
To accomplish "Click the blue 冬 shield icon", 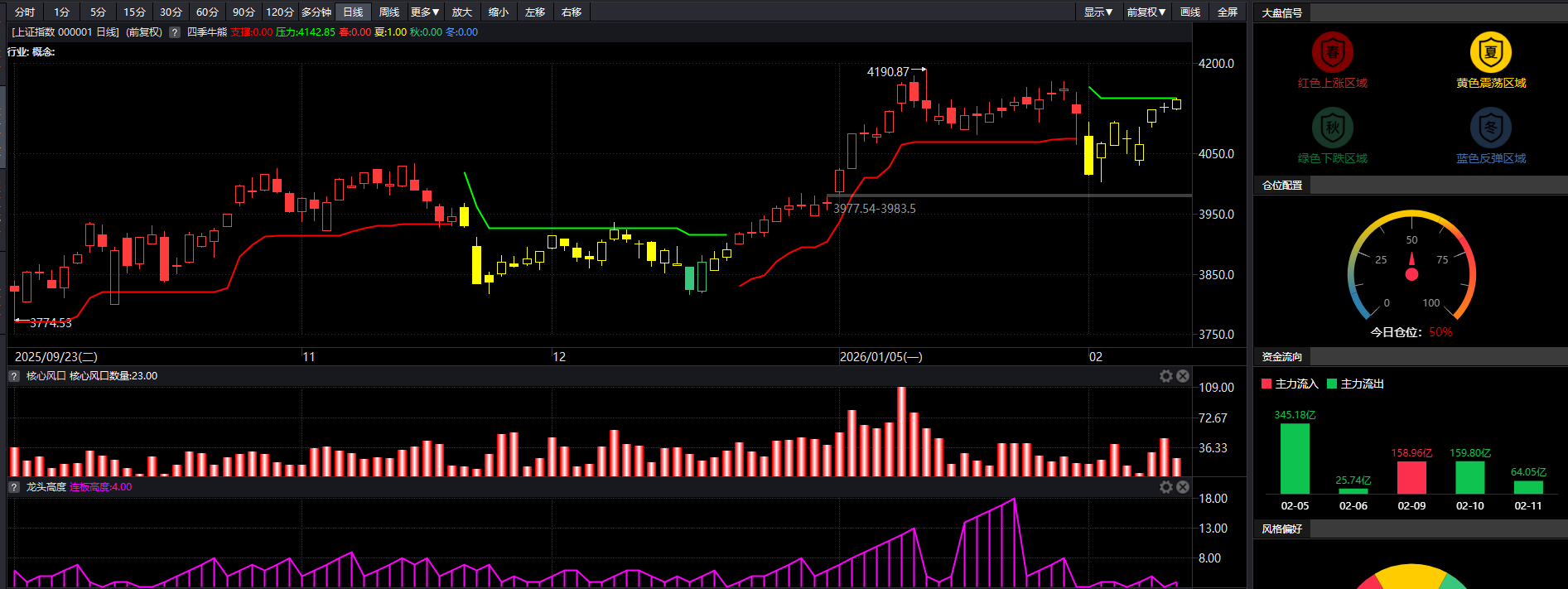I will (x=1491, y=128).
